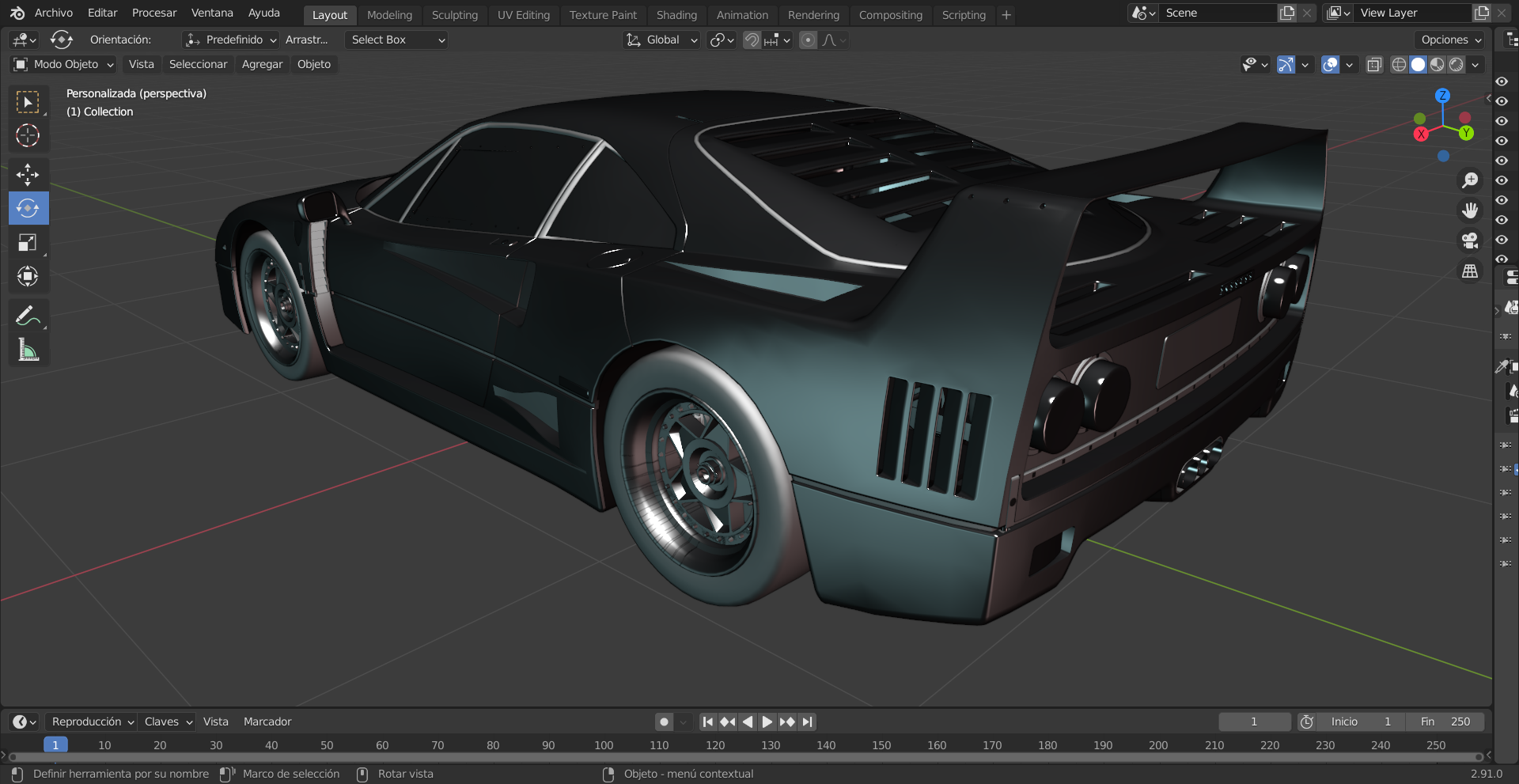1519x784 pixels.
Task: Toggle viewport overlays
Action: coord(1331,64)
